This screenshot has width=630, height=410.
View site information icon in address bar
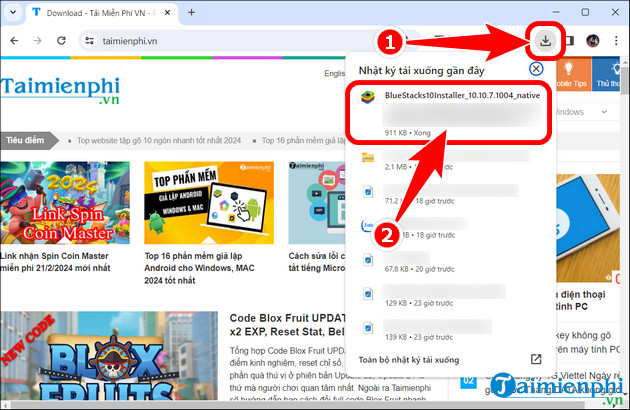point(89,41)
